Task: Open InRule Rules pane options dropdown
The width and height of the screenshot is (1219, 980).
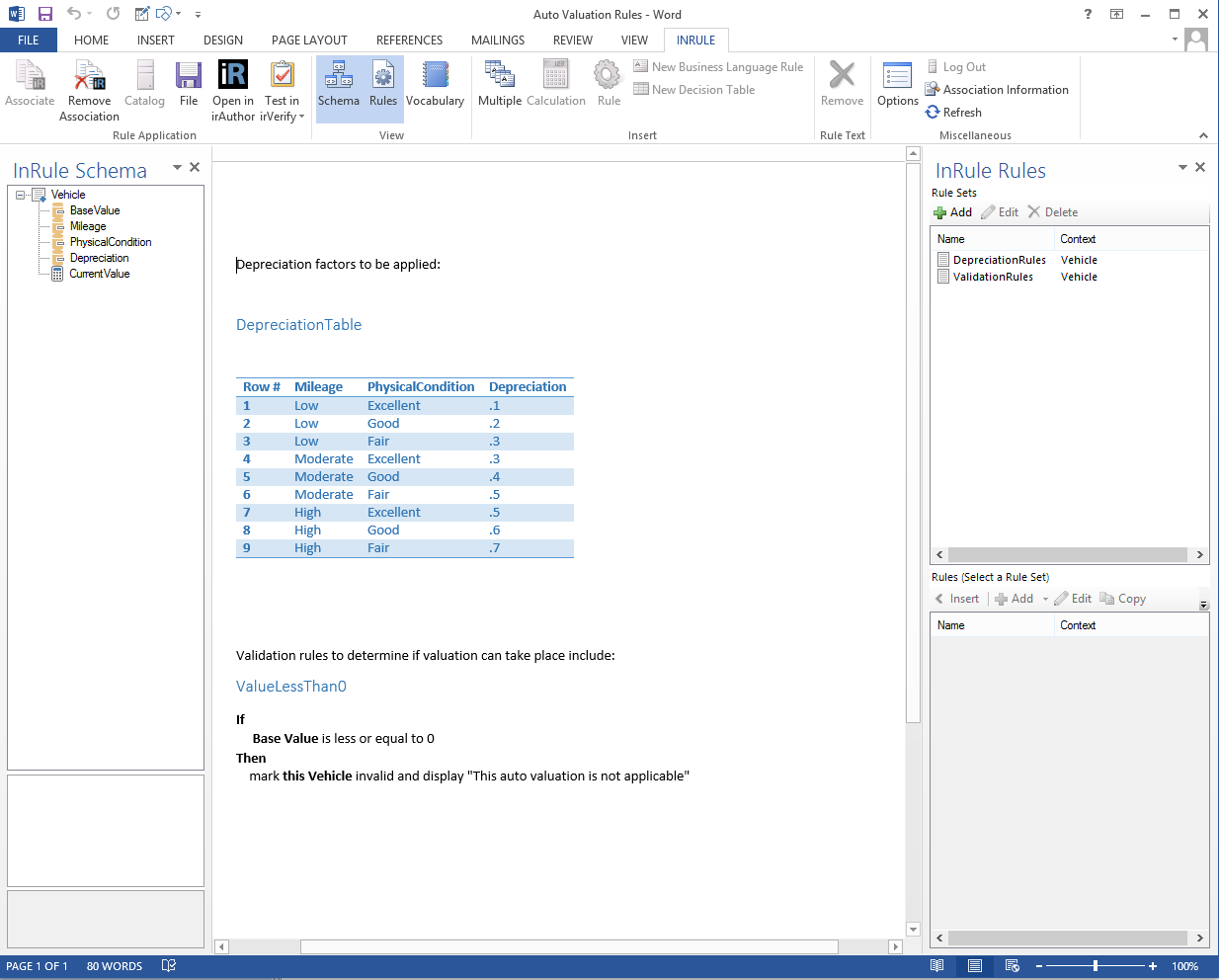Action: 1182,168
